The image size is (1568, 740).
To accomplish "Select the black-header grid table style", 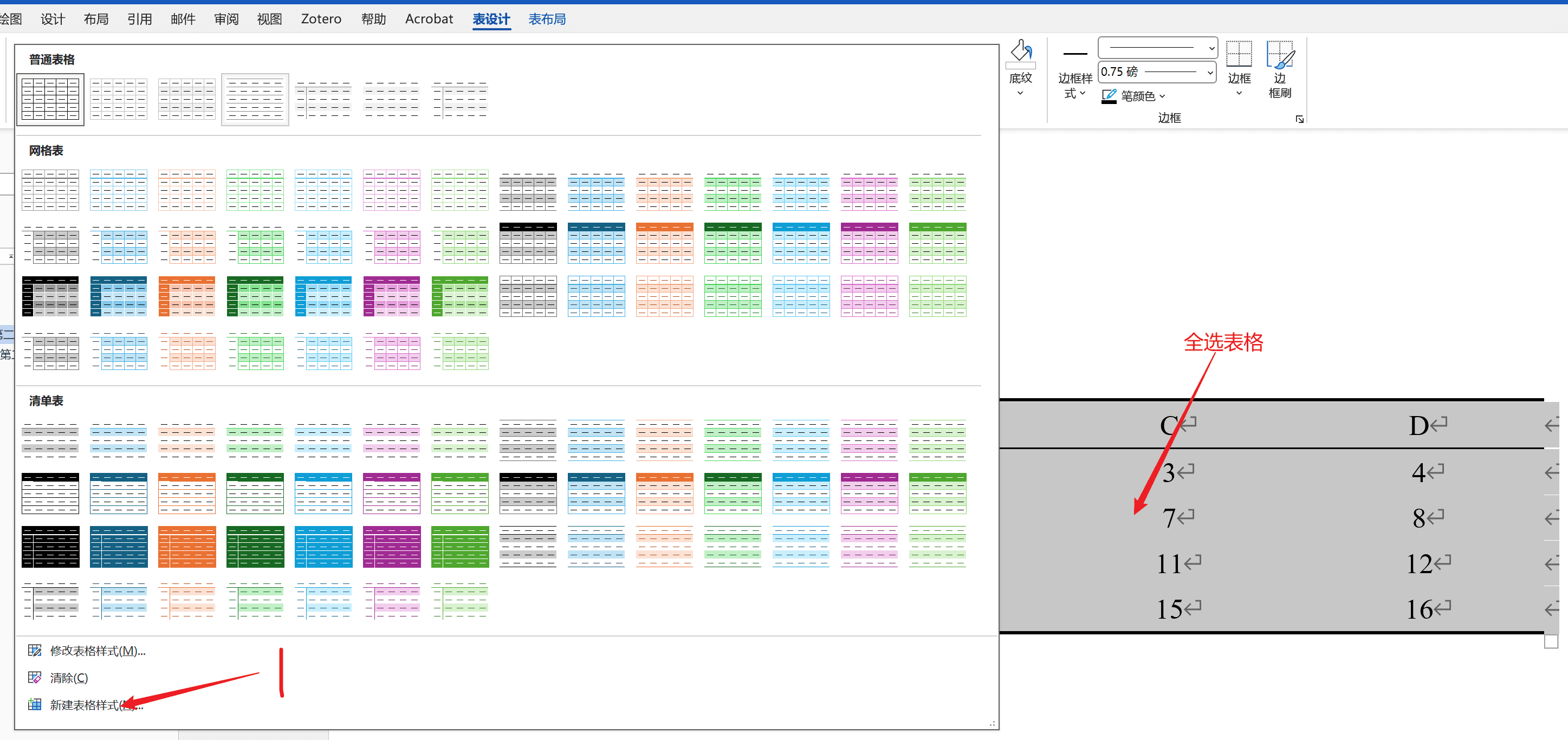I will pyautogui.click(x=528, y=243).
